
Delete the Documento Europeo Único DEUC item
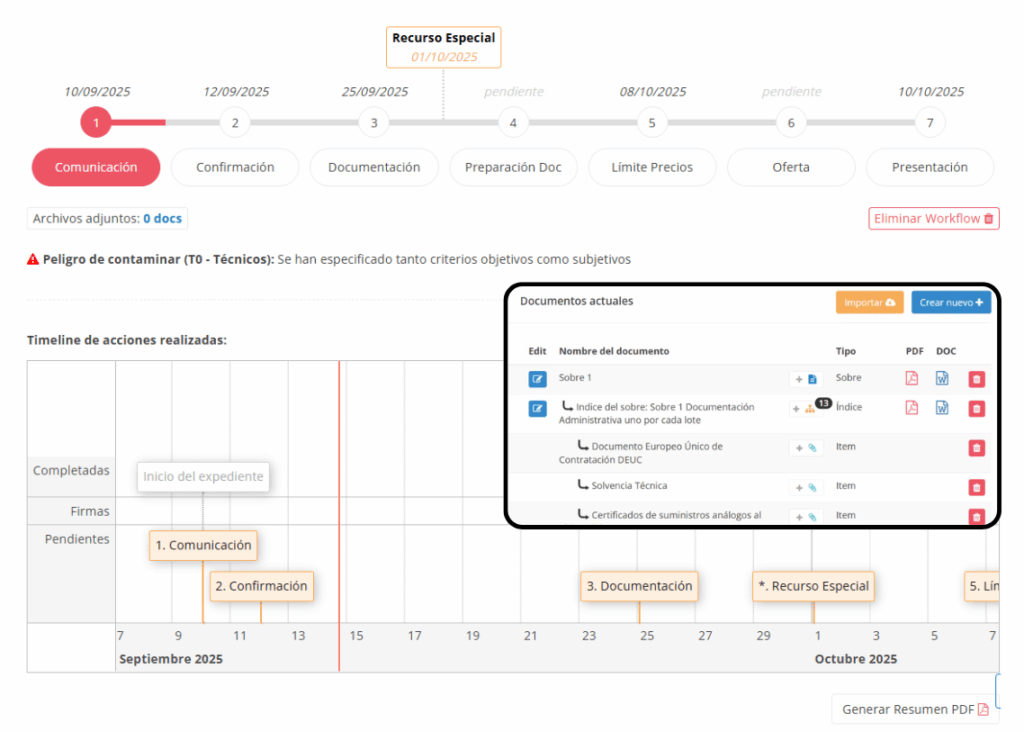tap(976, 448)
